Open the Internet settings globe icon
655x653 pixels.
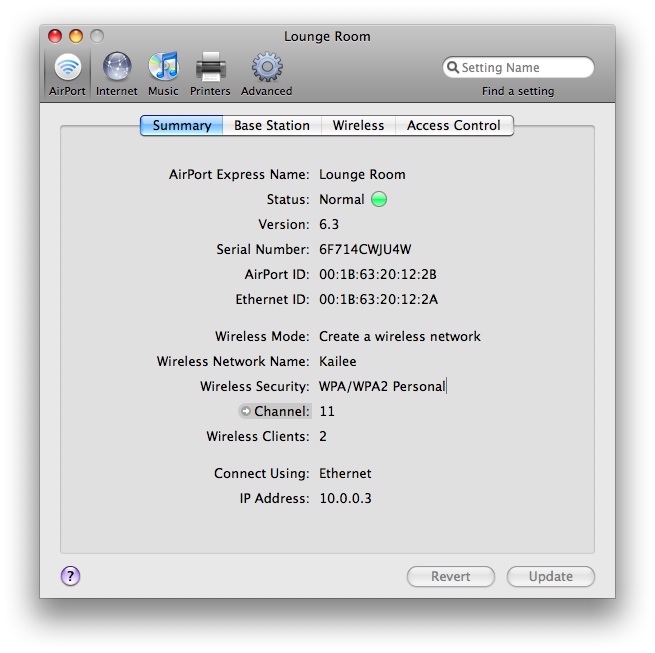pyautogui.click(x=117, y=67)
